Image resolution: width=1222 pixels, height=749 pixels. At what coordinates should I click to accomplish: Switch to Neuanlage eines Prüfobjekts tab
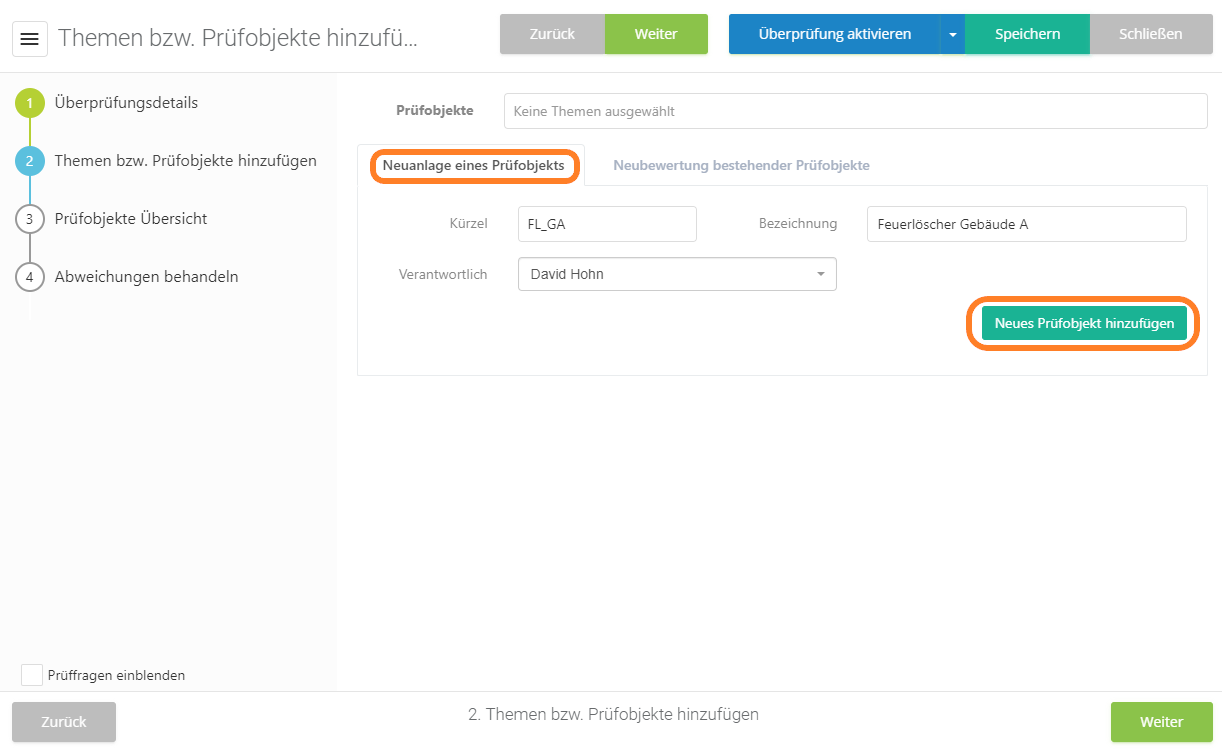473,165
